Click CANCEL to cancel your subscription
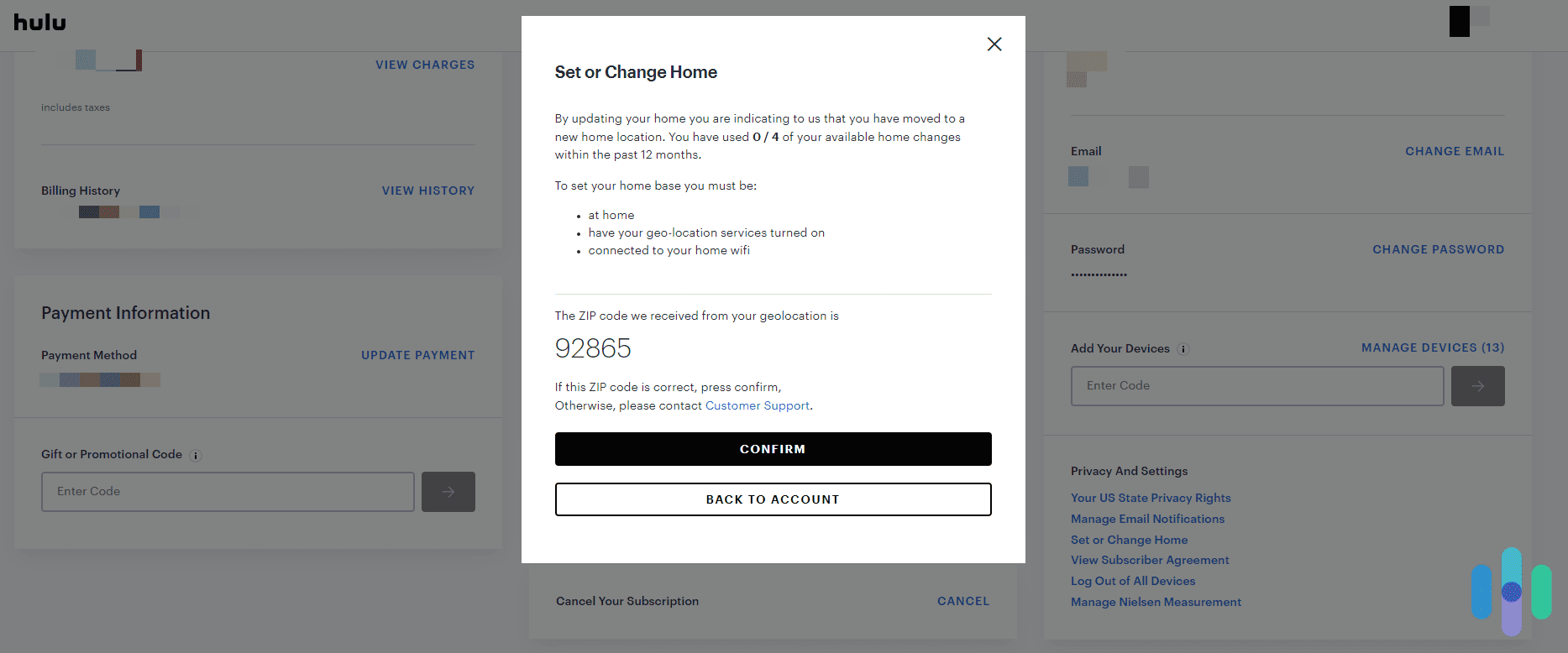The width and height of the screenshot is (1568, 653). (962, 601)
